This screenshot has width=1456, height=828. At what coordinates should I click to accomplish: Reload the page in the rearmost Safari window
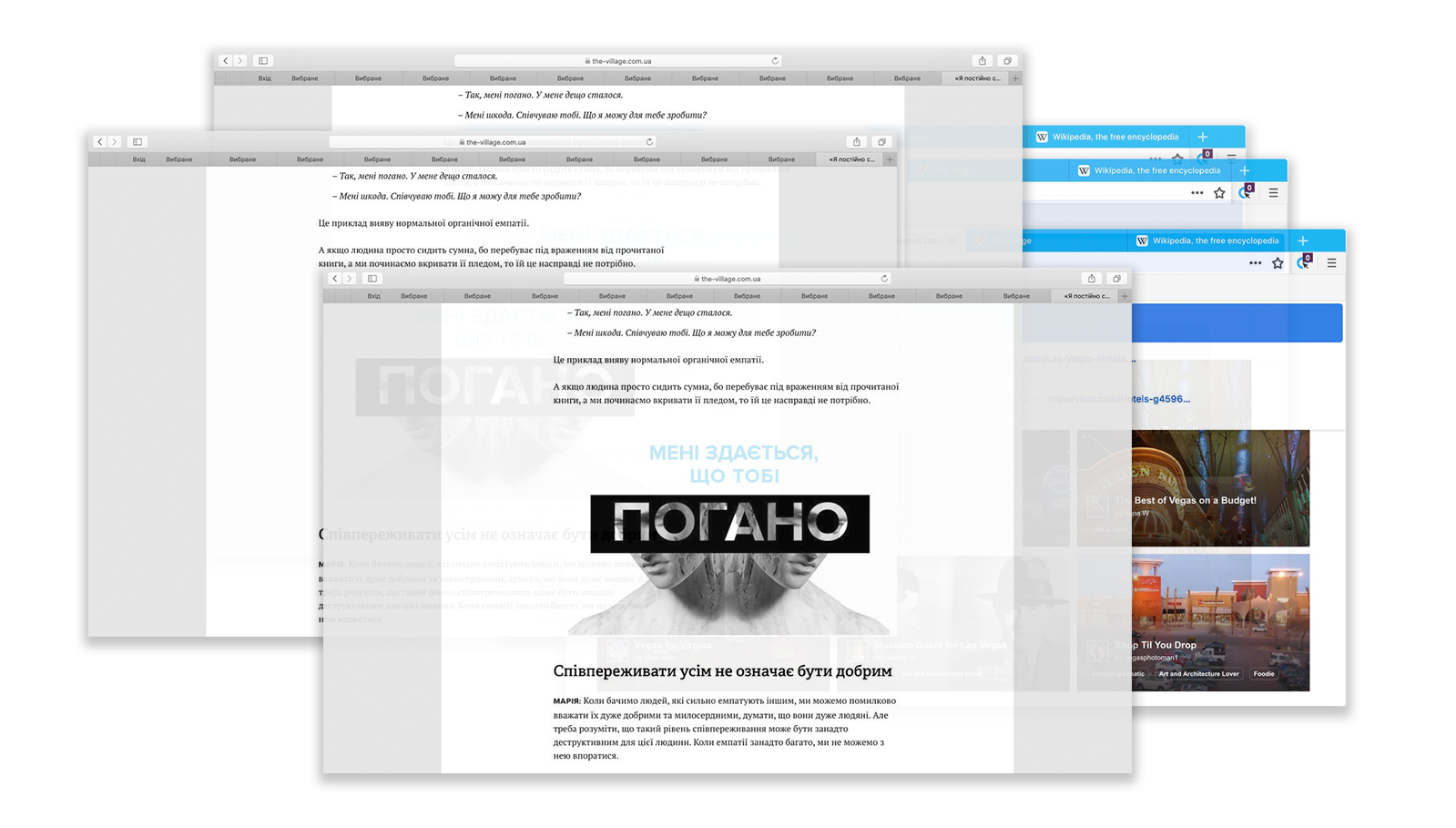775,61
